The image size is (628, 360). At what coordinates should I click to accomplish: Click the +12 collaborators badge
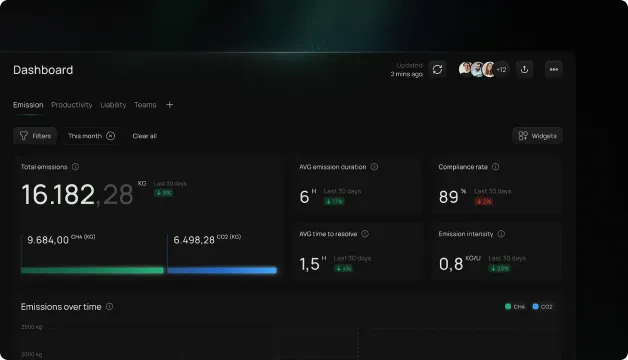pyautogui.click(x=501, y=69)
